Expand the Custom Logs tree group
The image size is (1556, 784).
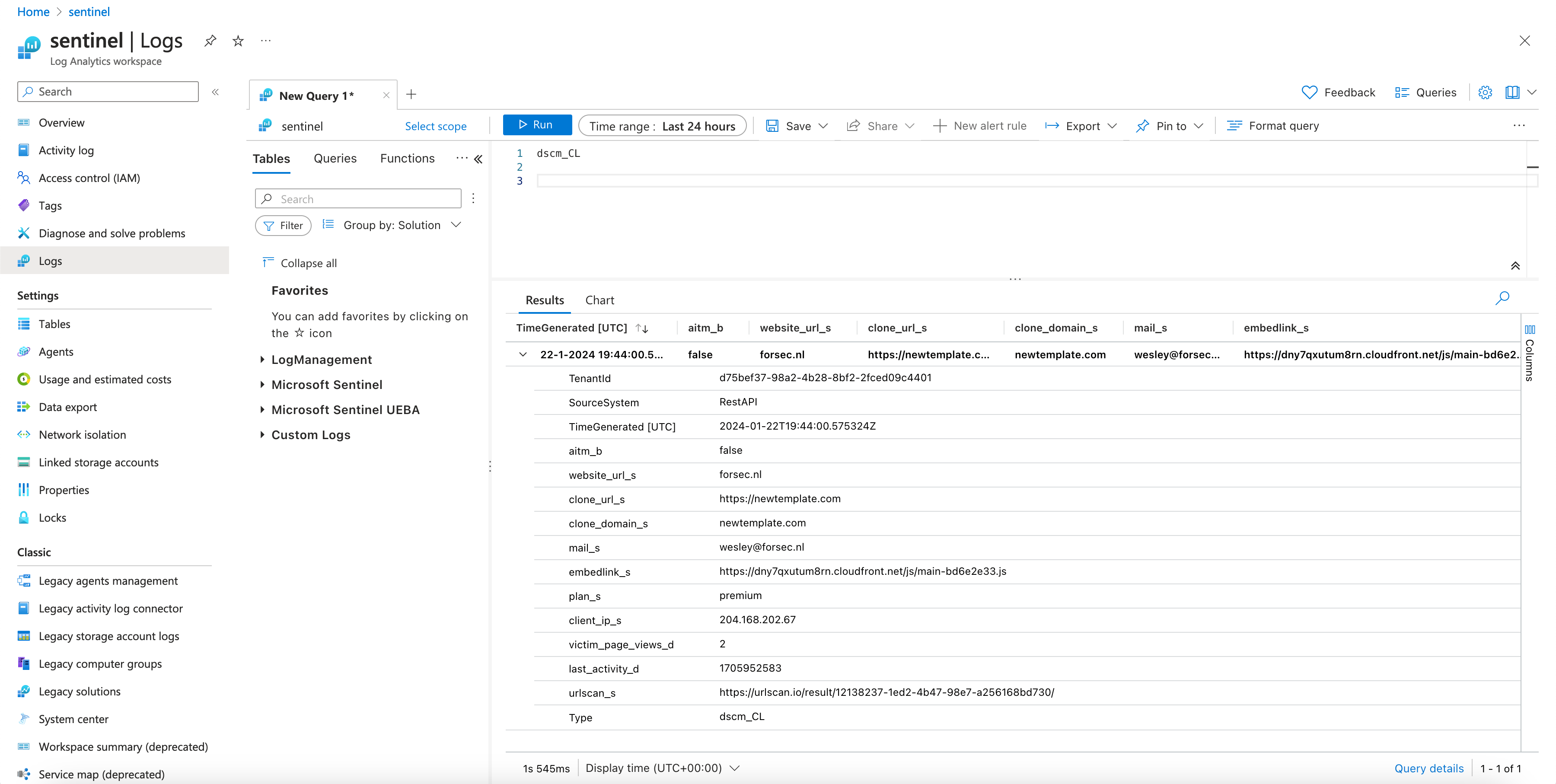[262, 435]
